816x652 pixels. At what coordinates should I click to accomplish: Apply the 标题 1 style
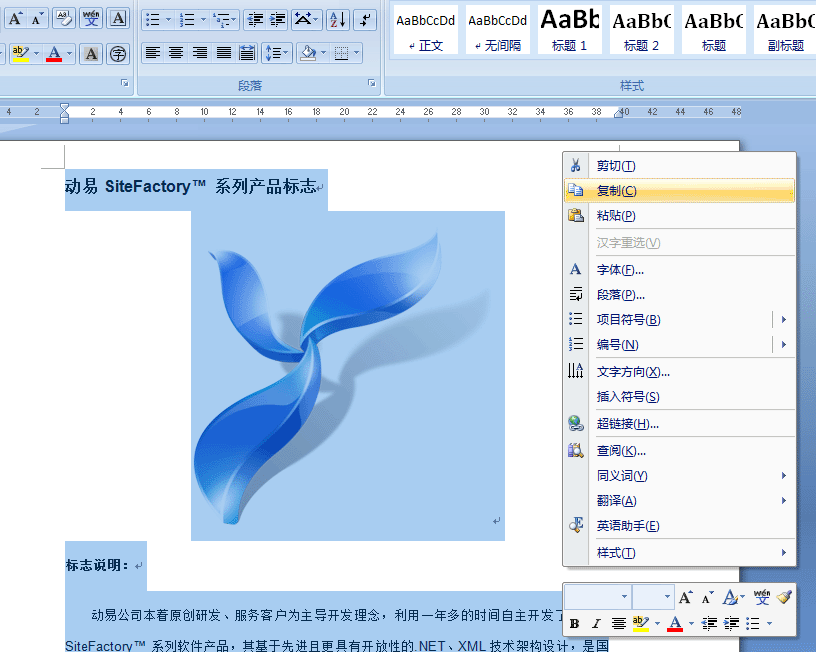coord(570,30)
